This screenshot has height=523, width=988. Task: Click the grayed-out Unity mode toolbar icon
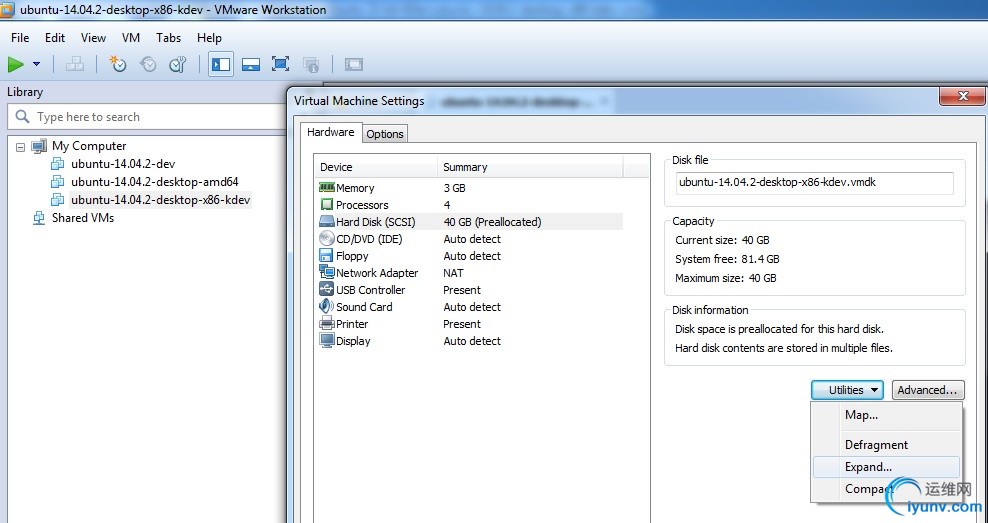tap(311, 64)
